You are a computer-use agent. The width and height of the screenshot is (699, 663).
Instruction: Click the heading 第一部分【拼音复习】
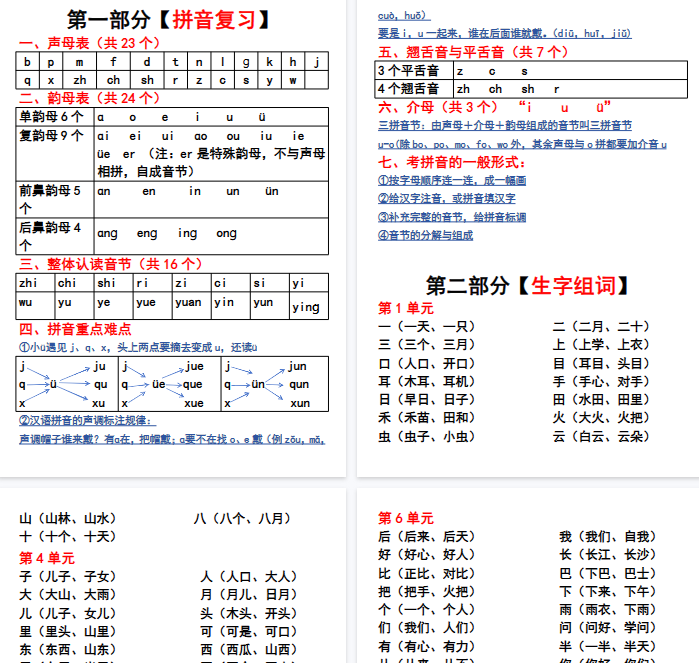[172, 20]
